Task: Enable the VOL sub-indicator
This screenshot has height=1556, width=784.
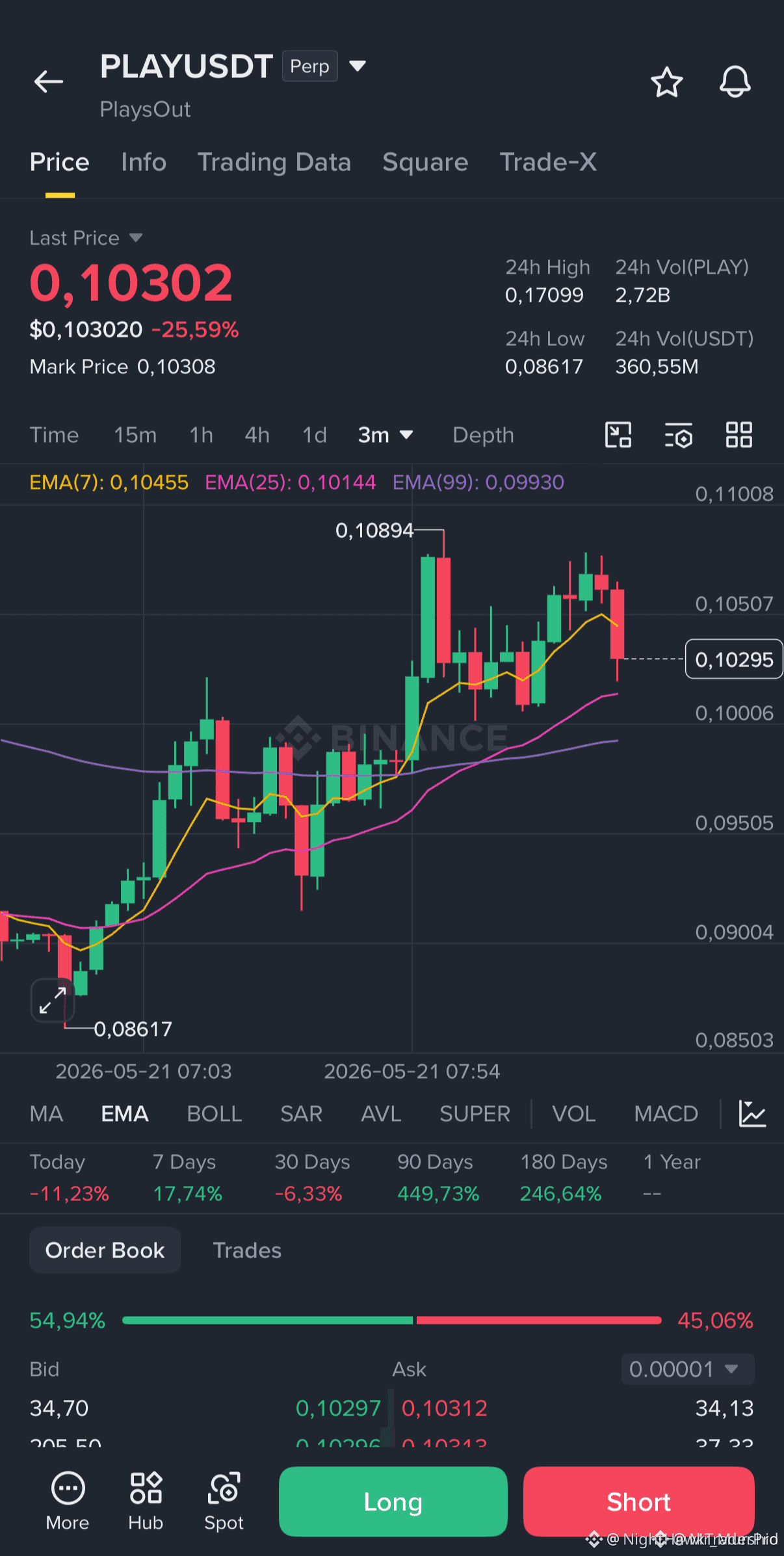Action: click(x=574, y=1114)
